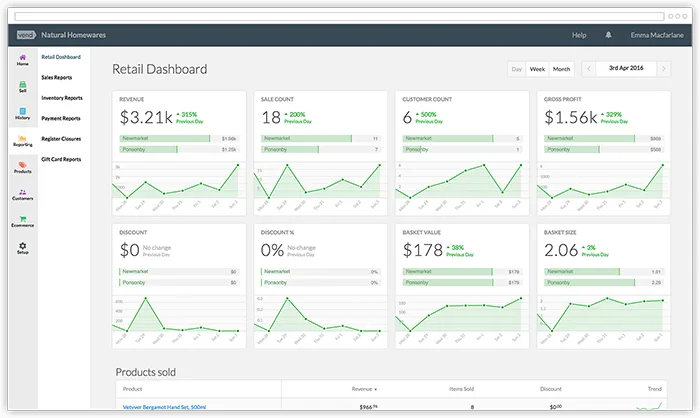Click the browser address bar
Viewport: 700px width, 418px height.
coord(339,17)
